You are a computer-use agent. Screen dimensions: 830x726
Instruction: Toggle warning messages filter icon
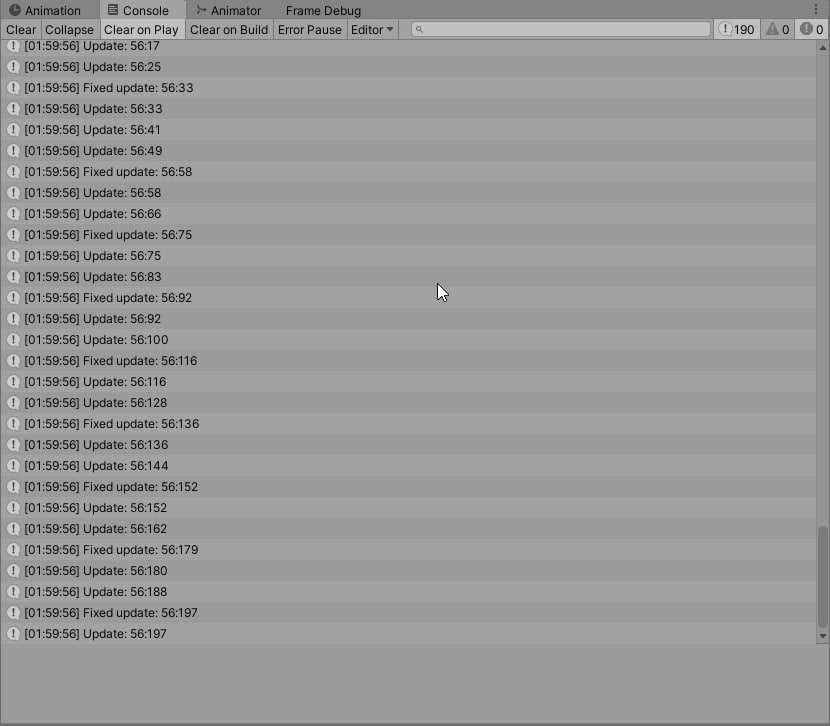(778, 30)
